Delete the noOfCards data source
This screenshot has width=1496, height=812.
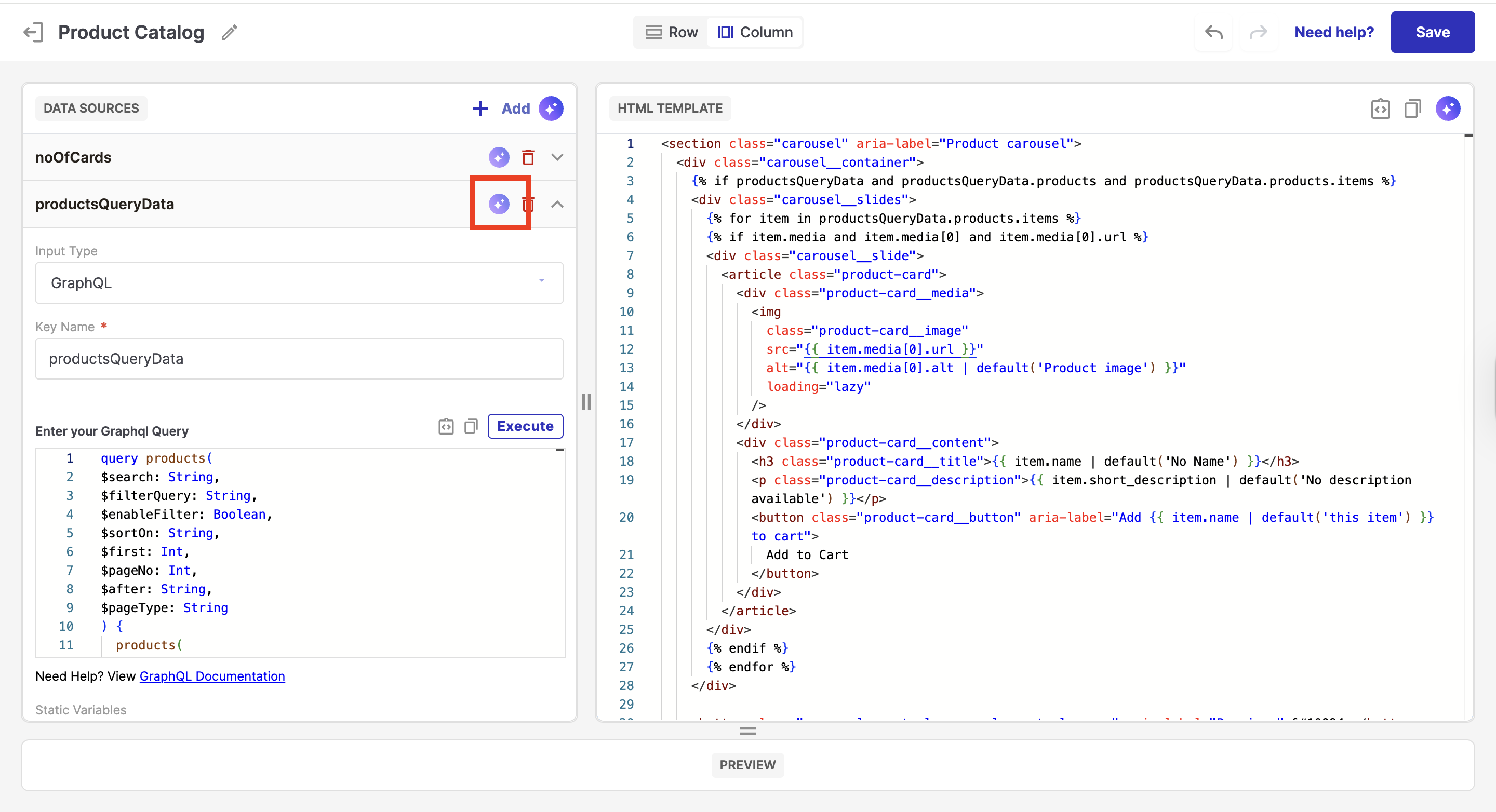(x=528, y=157)
